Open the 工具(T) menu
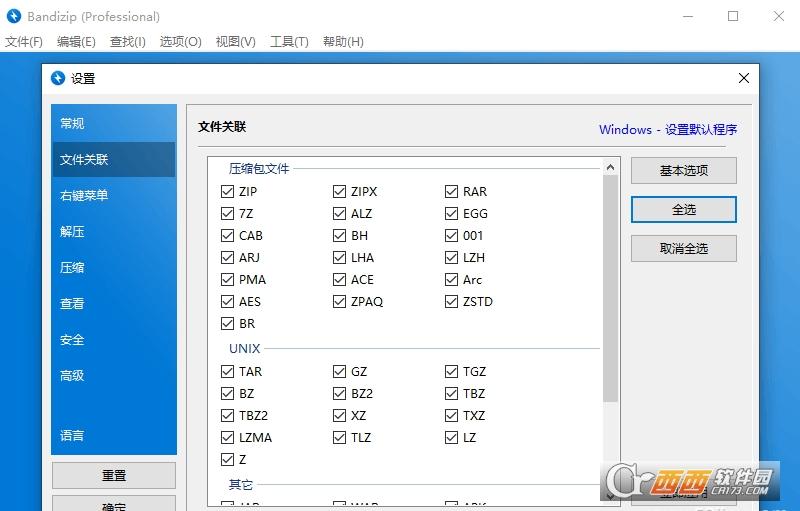The height and width of the screenshot is (511, 800). [289, 41]
